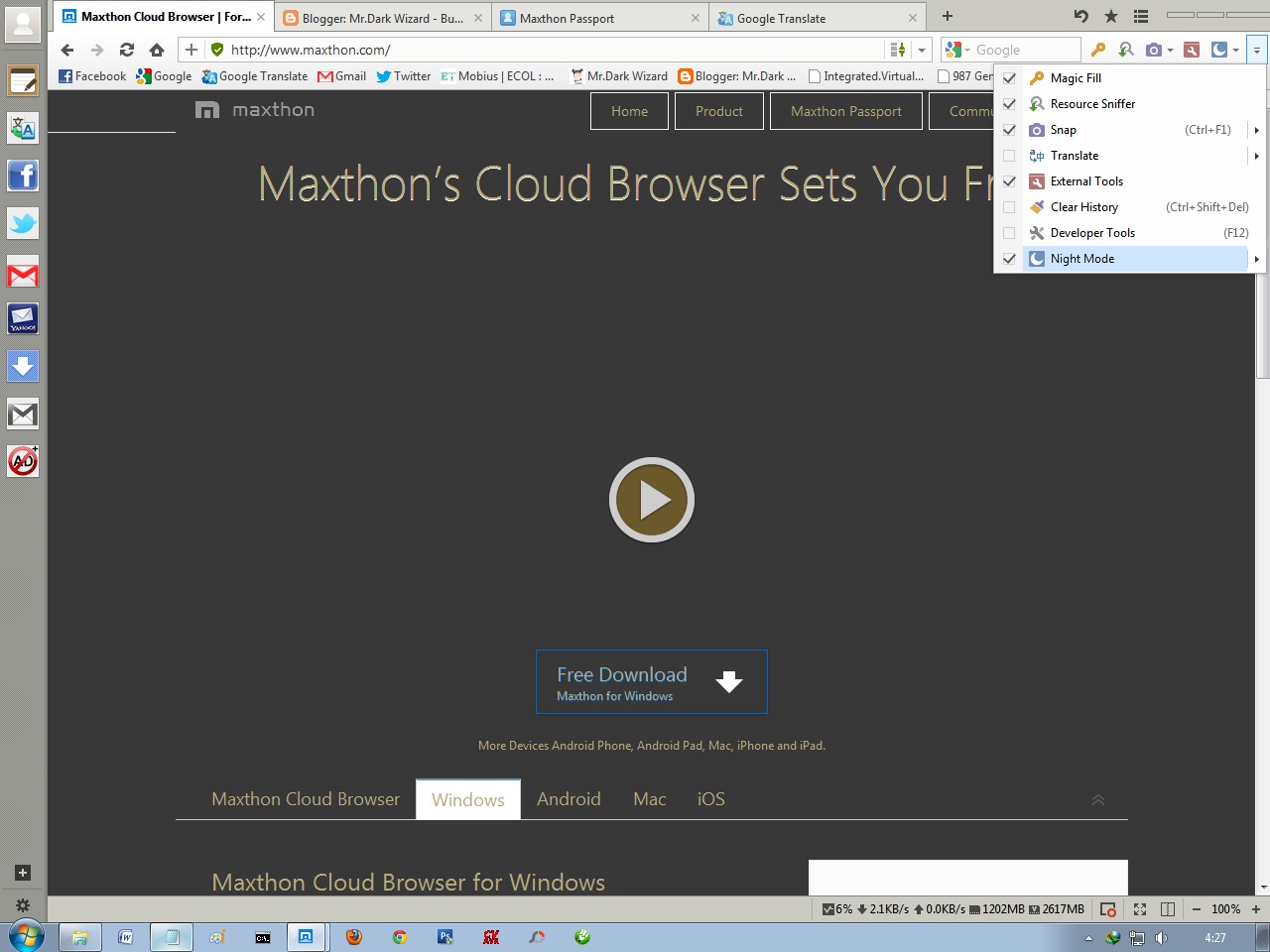This screenshot has width=1270, height=952.
Task: Open Yahoo Mail icon in sidebar
Action: (23, 319)
